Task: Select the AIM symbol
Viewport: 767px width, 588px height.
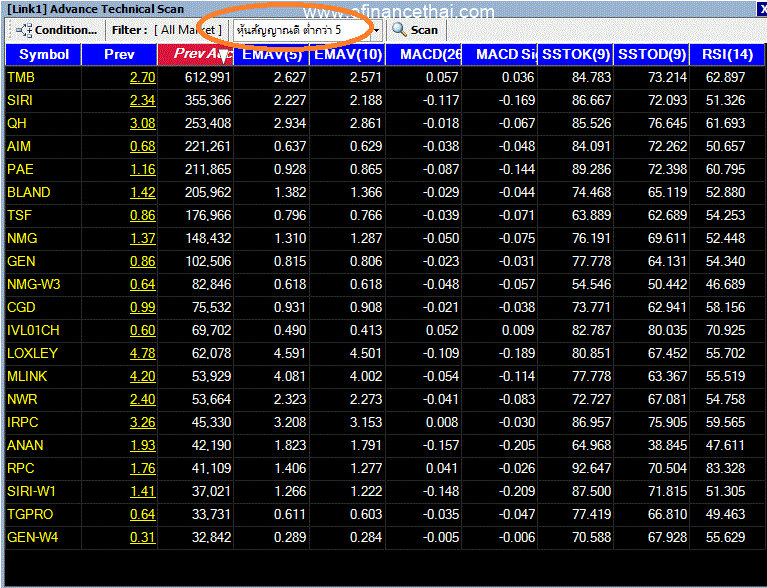Action: (19, 146)
